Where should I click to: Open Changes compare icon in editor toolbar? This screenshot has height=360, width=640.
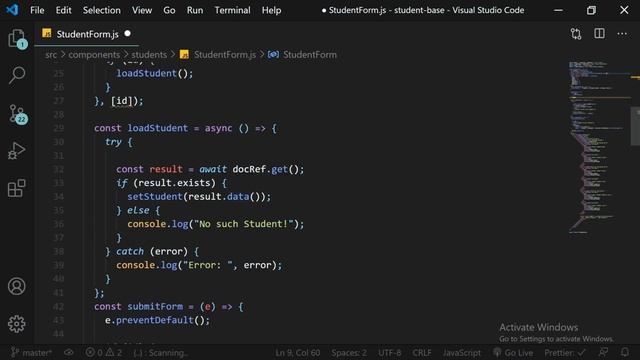[x=576, y=34]
